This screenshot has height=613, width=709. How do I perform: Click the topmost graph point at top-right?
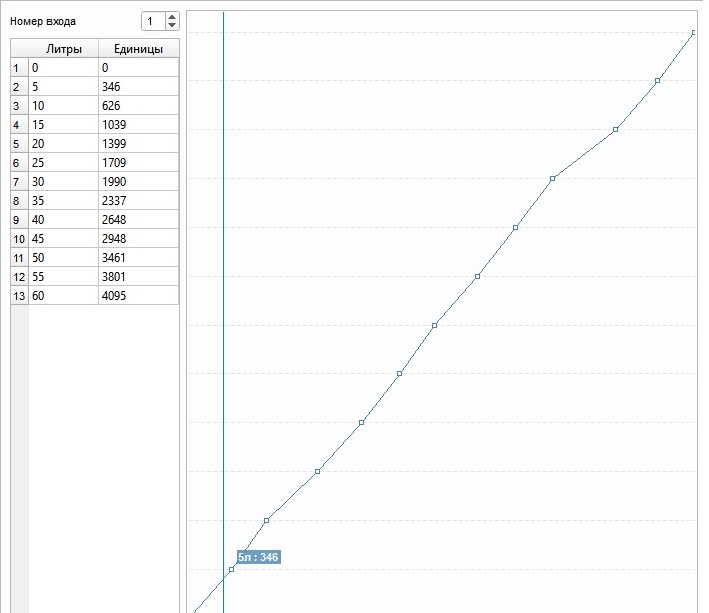click(694, 33)
